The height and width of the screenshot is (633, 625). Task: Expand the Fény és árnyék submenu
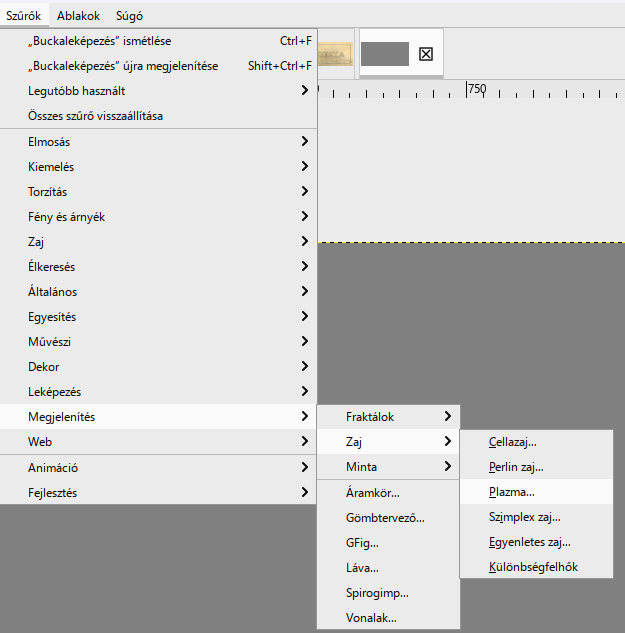pyautogui.click(x=158, y=217)
